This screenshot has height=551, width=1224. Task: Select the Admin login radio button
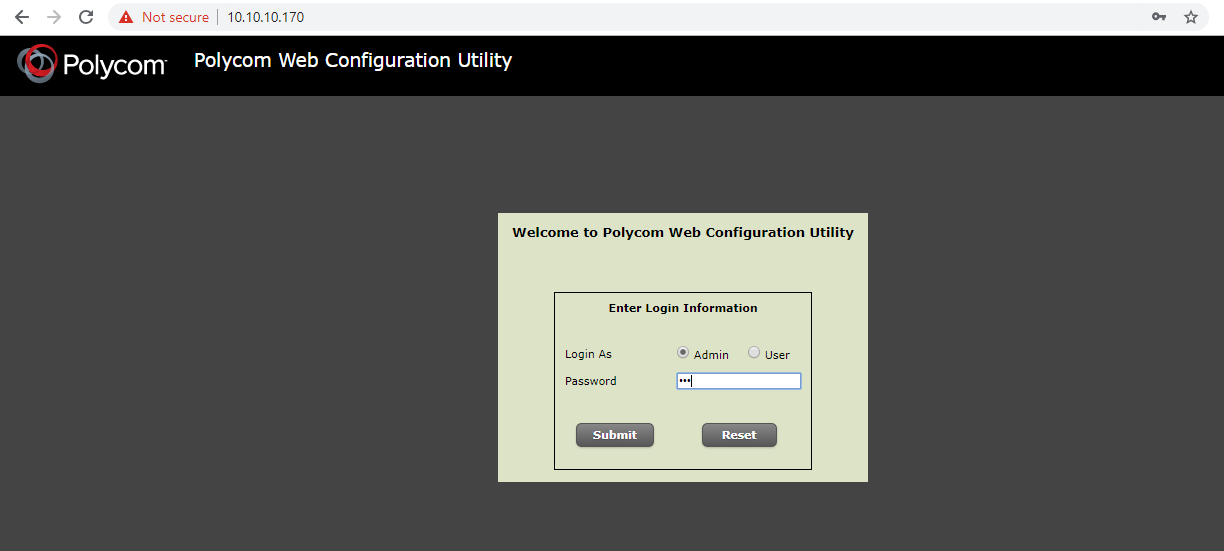click(683, 352)
